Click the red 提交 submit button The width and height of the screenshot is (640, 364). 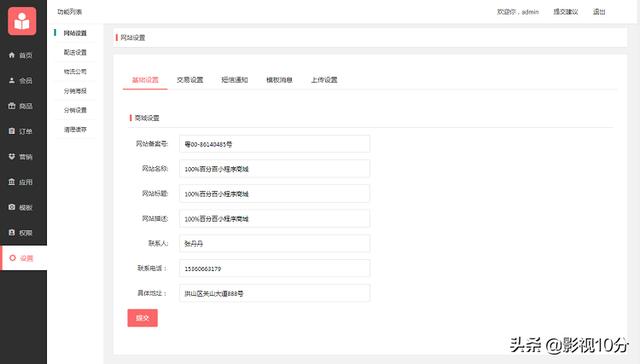click(142, 318)
